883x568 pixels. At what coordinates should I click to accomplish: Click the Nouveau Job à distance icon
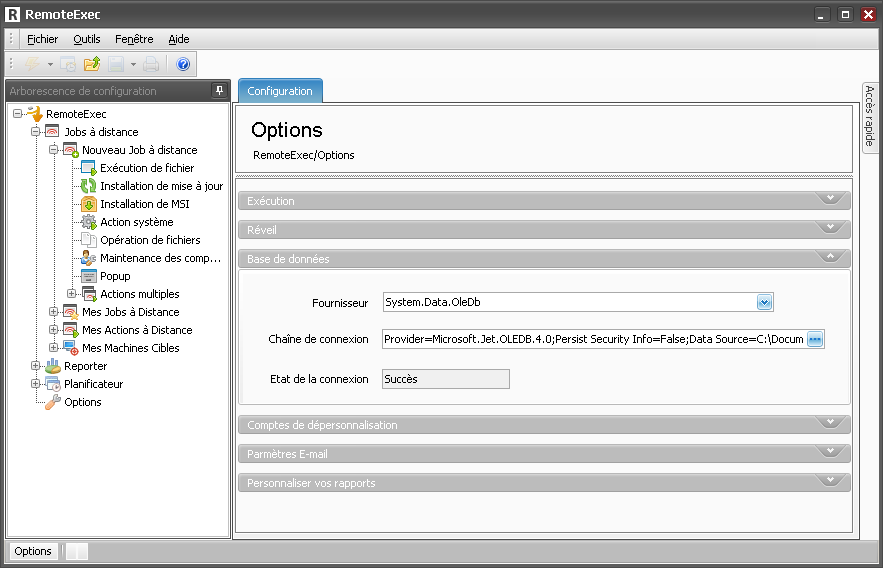point(70,150)
